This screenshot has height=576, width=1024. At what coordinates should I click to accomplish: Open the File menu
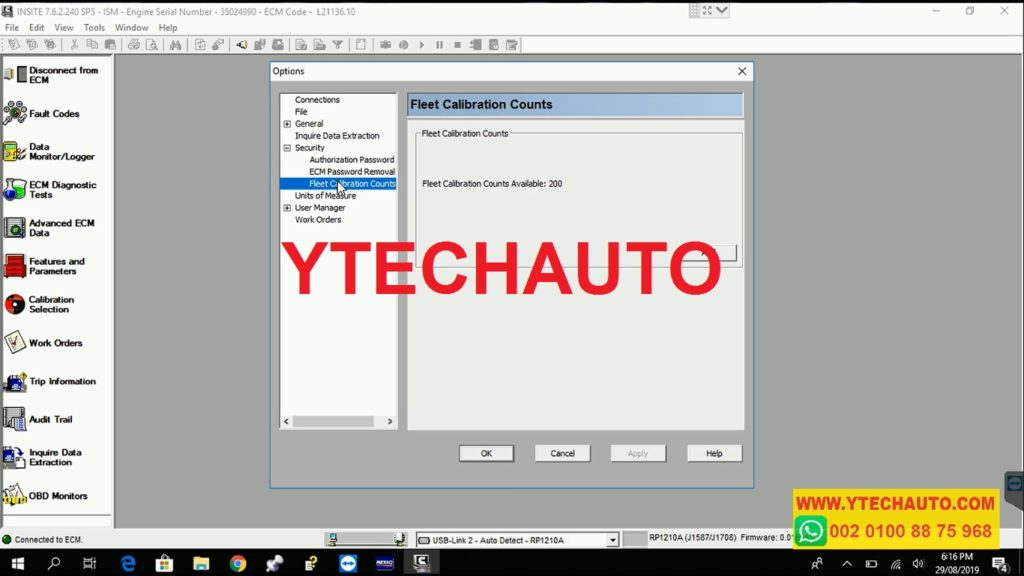pyautogui.click(x=11, y=27)
